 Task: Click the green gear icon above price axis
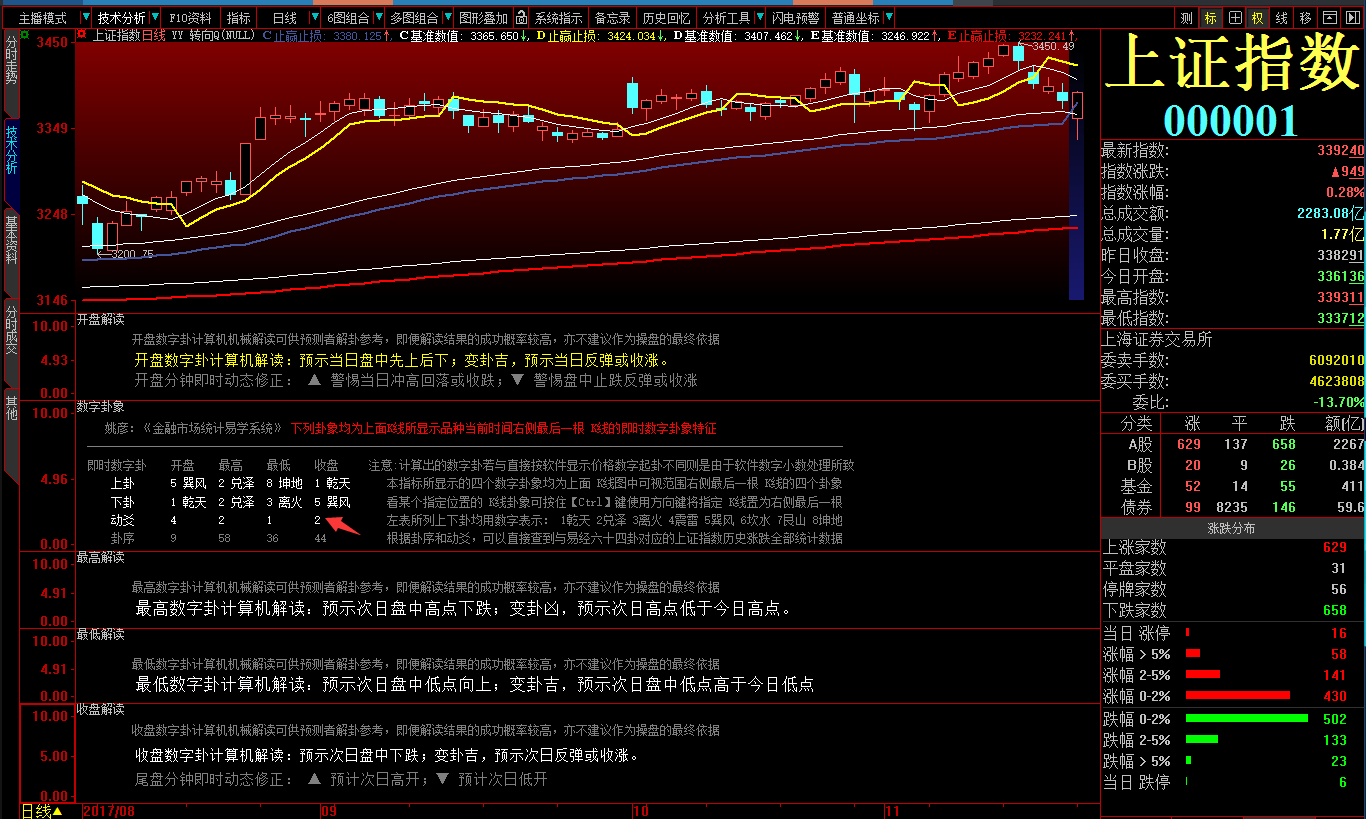coord(24,35)
